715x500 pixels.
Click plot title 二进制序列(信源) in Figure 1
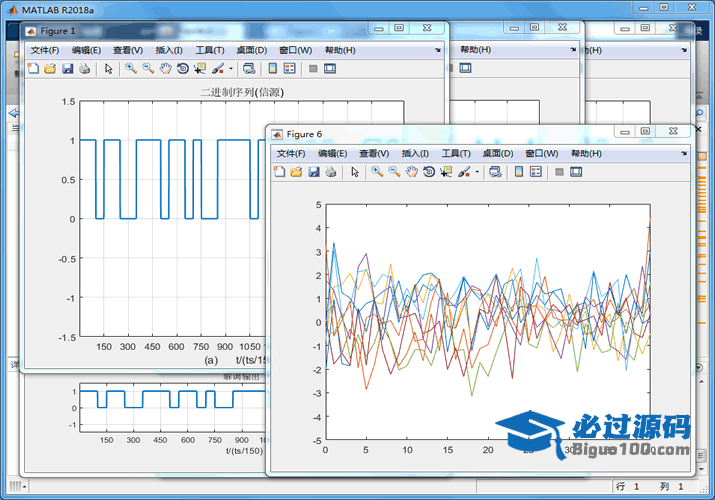[242, 93]
